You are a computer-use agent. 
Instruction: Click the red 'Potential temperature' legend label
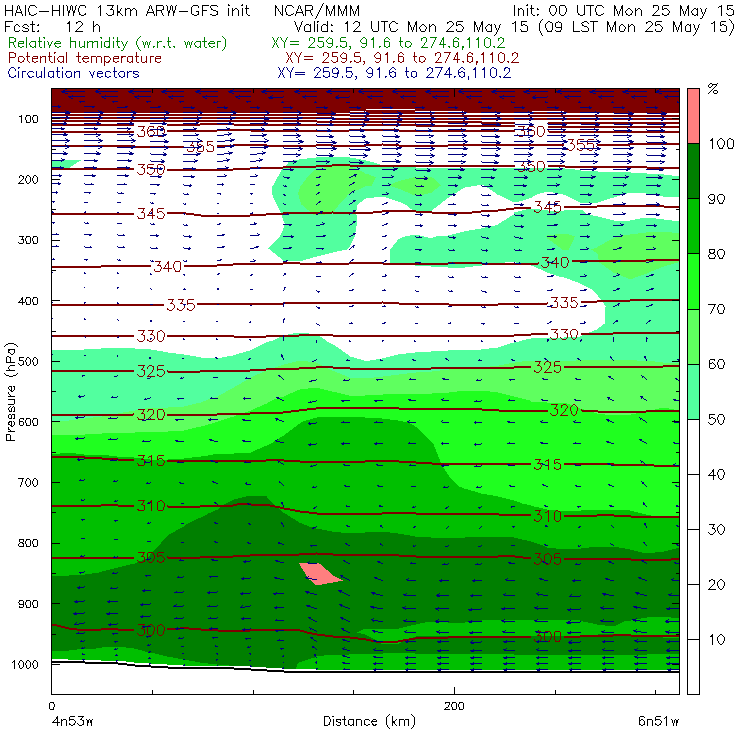[84, 58]
